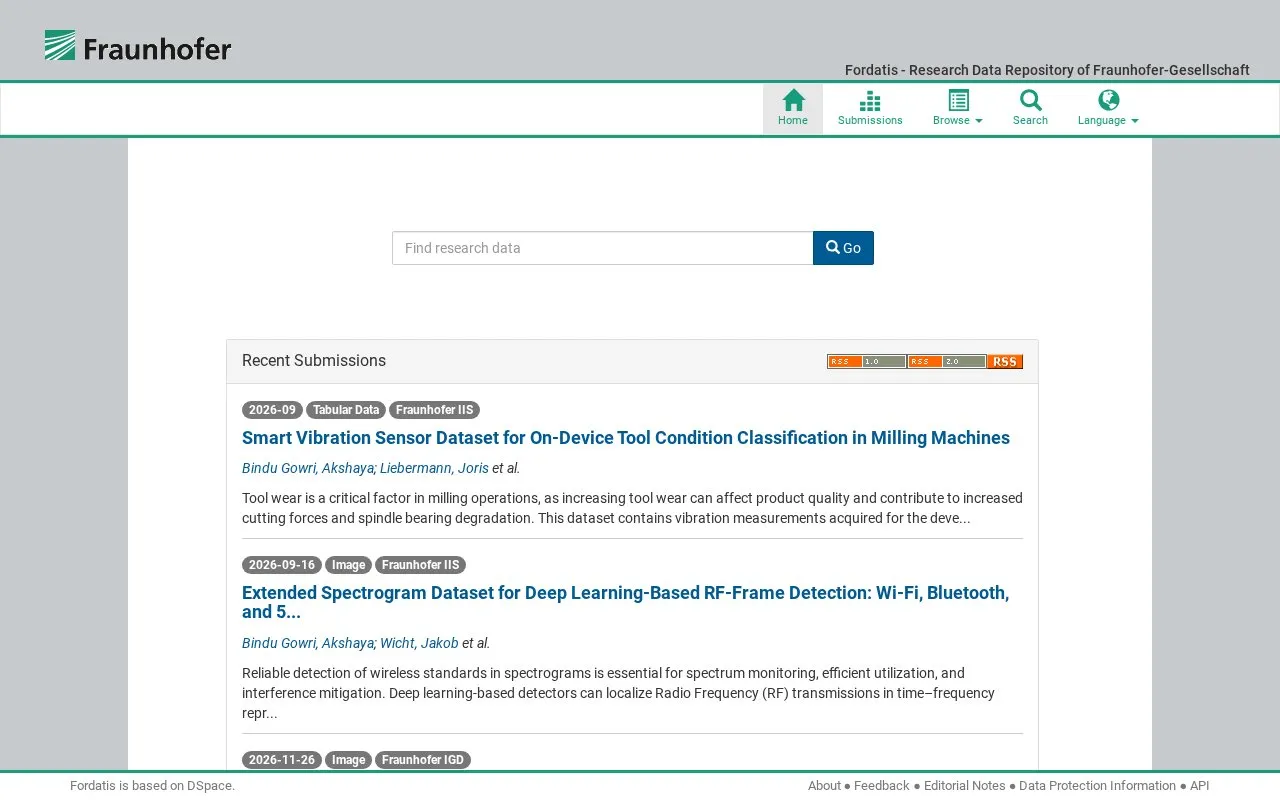Open the Submissions page icon

point(870,100)
